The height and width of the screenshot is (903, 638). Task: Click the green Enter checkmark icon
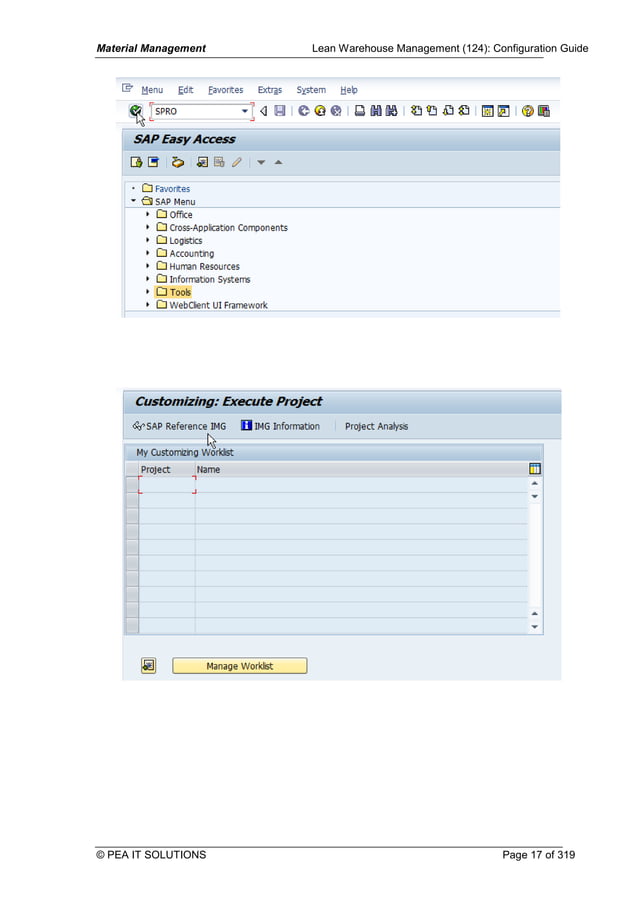pyautogui.click(x=135, y=110)
